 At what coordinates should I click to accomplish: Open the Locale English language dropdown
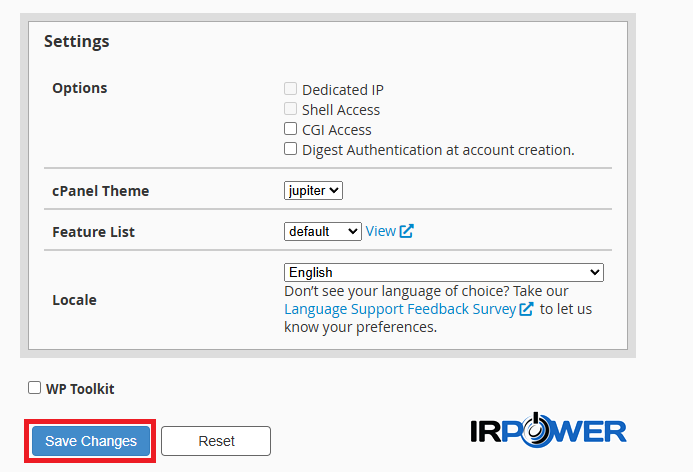443,272
